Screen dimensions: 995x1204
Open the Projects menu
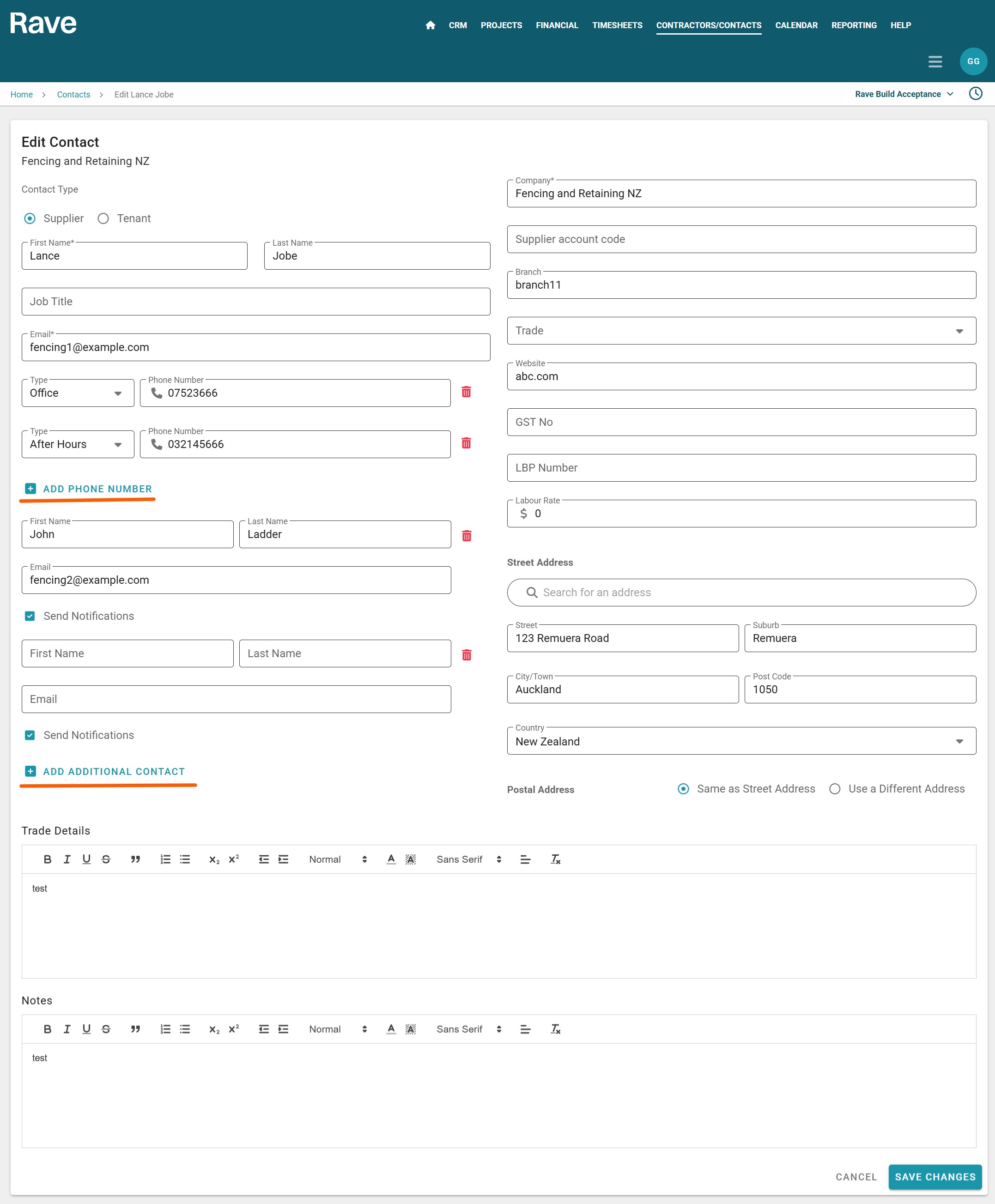coord(501,25)
